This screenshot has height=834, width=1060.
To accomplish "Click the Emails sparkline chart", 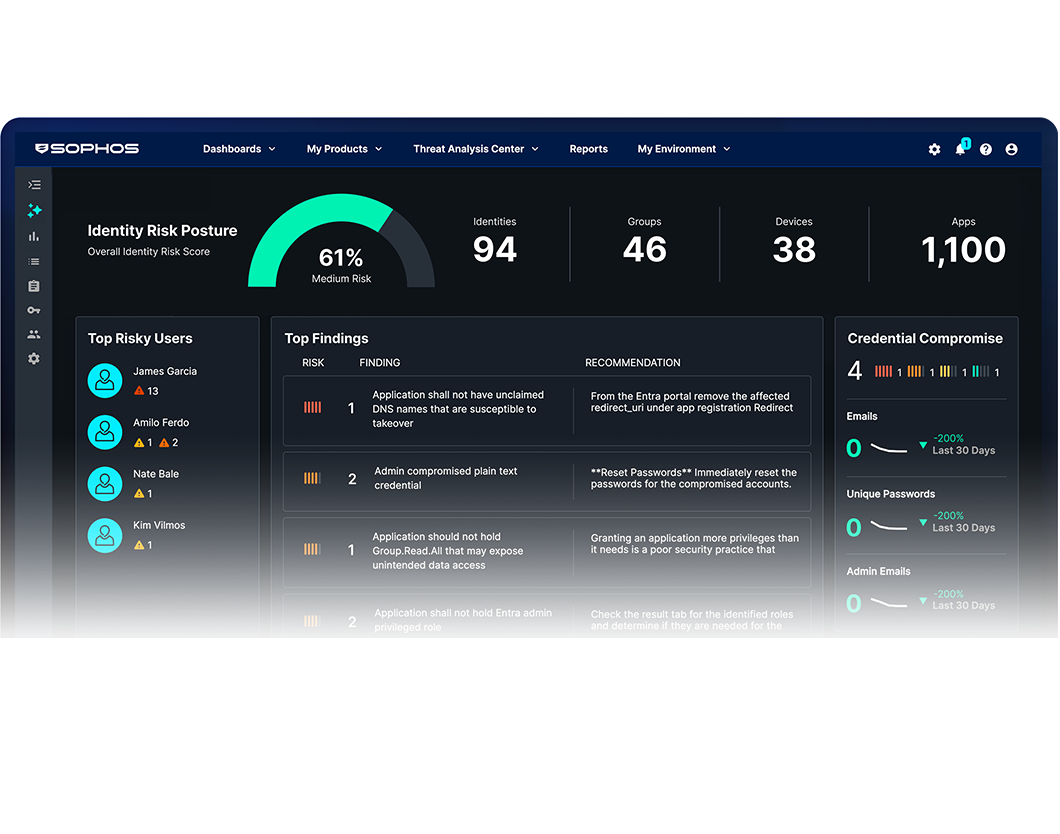I will click(889, 448).
